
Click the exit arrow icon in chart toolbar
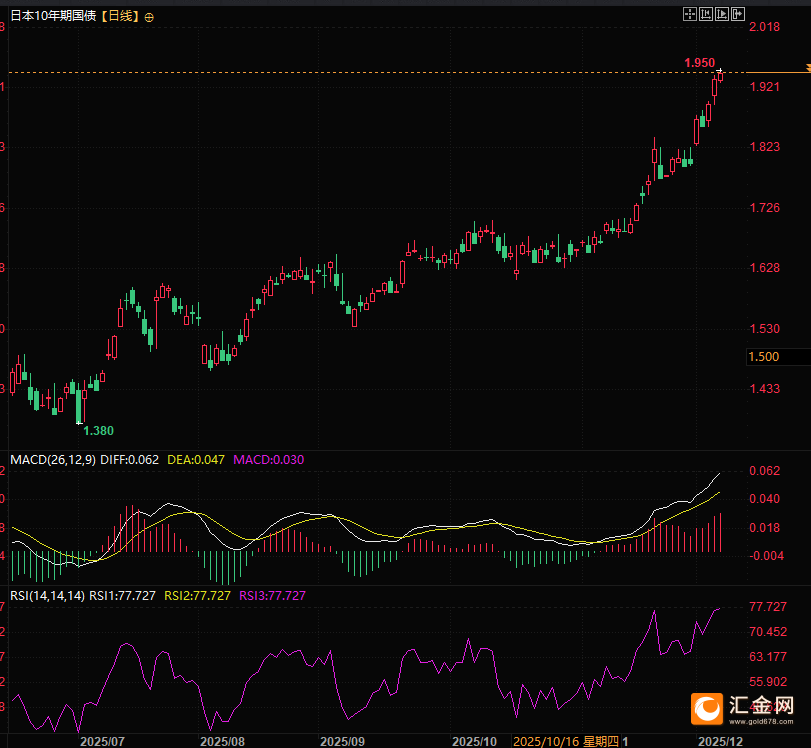pos(738,14)
